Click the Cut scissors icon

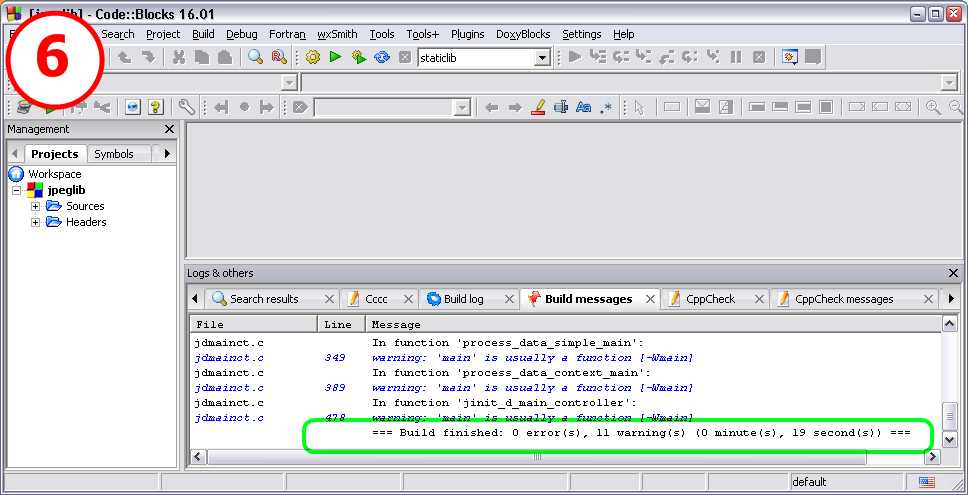tap(179, 57)
